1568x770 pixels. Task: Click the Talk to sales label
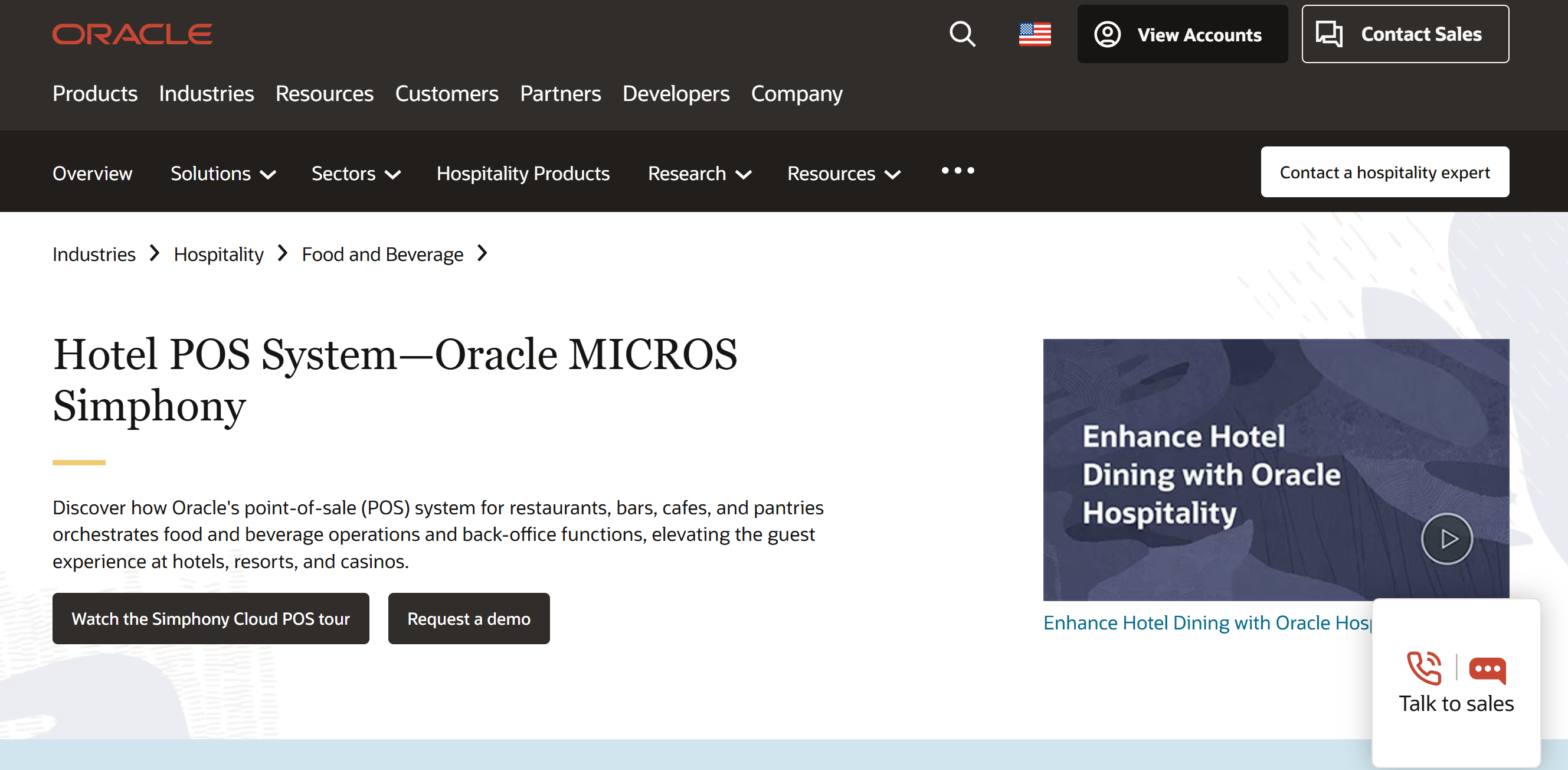click(x=1456, y=704)
